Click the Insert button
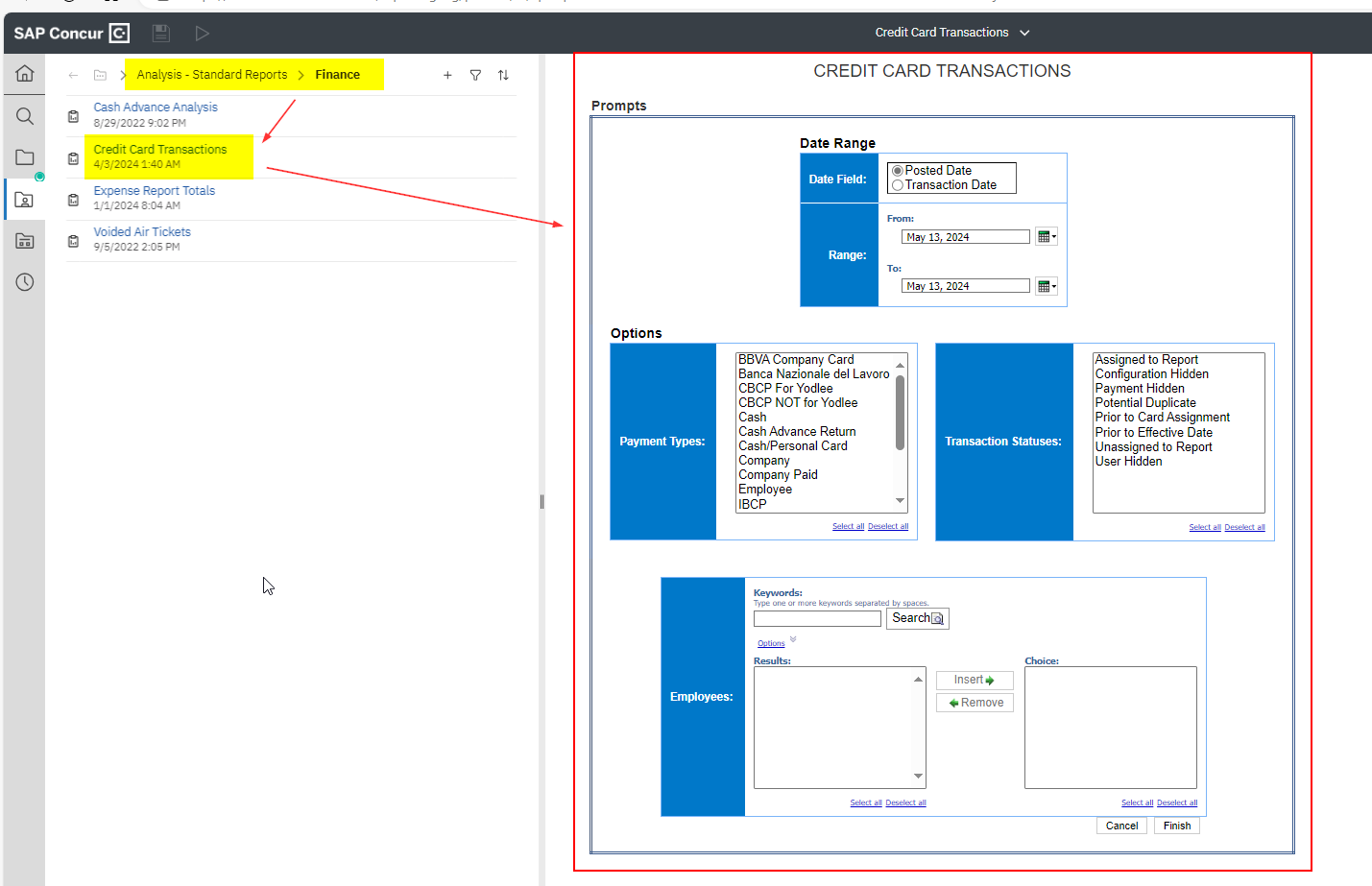This screenshot has width=1372, height=886. click(975, 680)
